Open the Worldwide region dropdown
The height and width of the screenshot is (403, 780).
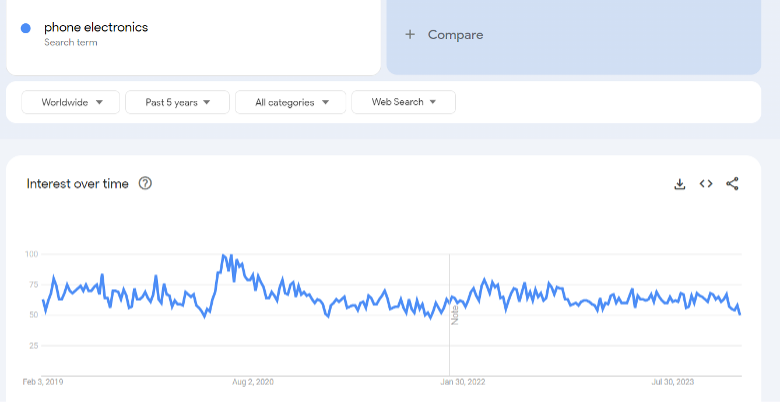tap(71, 102)
